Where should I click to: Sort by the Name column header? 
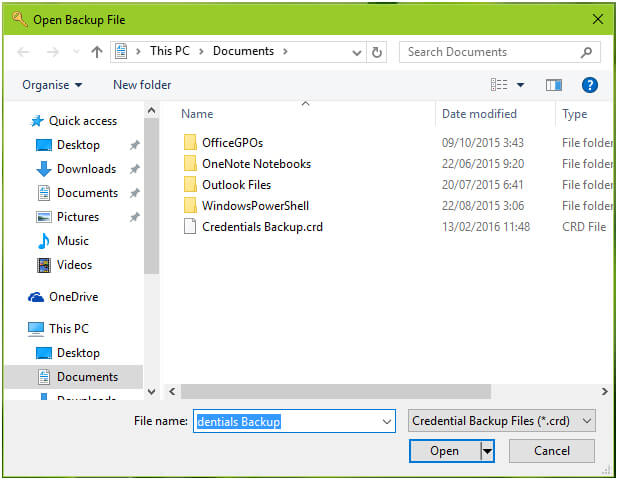(x=197, y=114)
